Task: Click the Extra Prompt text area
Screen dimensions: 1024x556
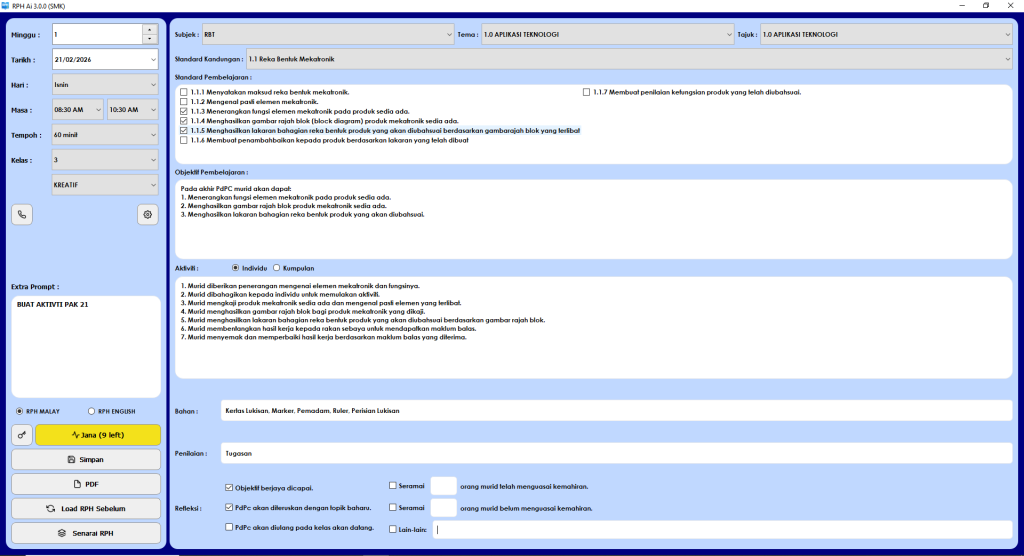Action: click(86, 347)
